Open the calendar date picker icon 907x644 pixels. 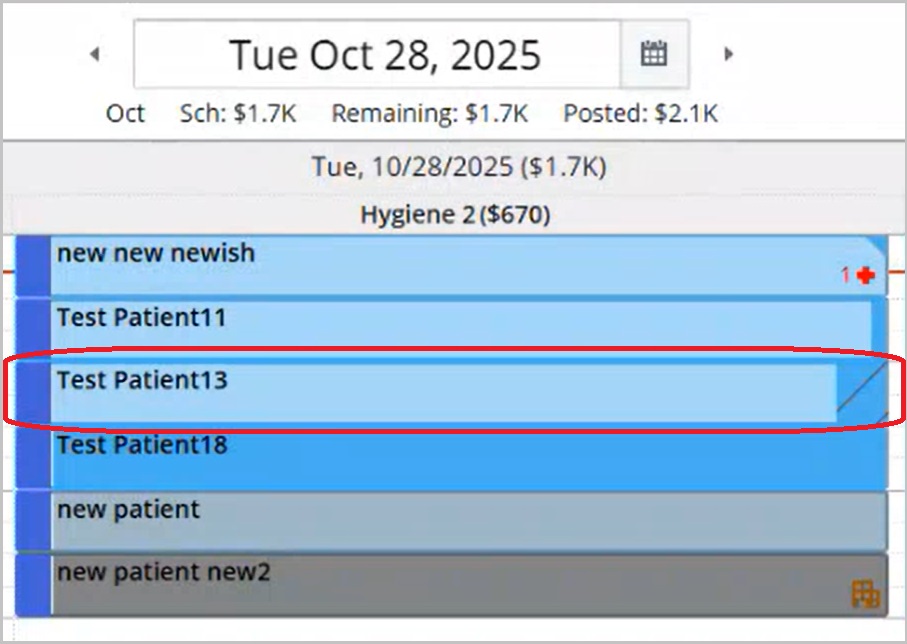[x=654, y=54]
